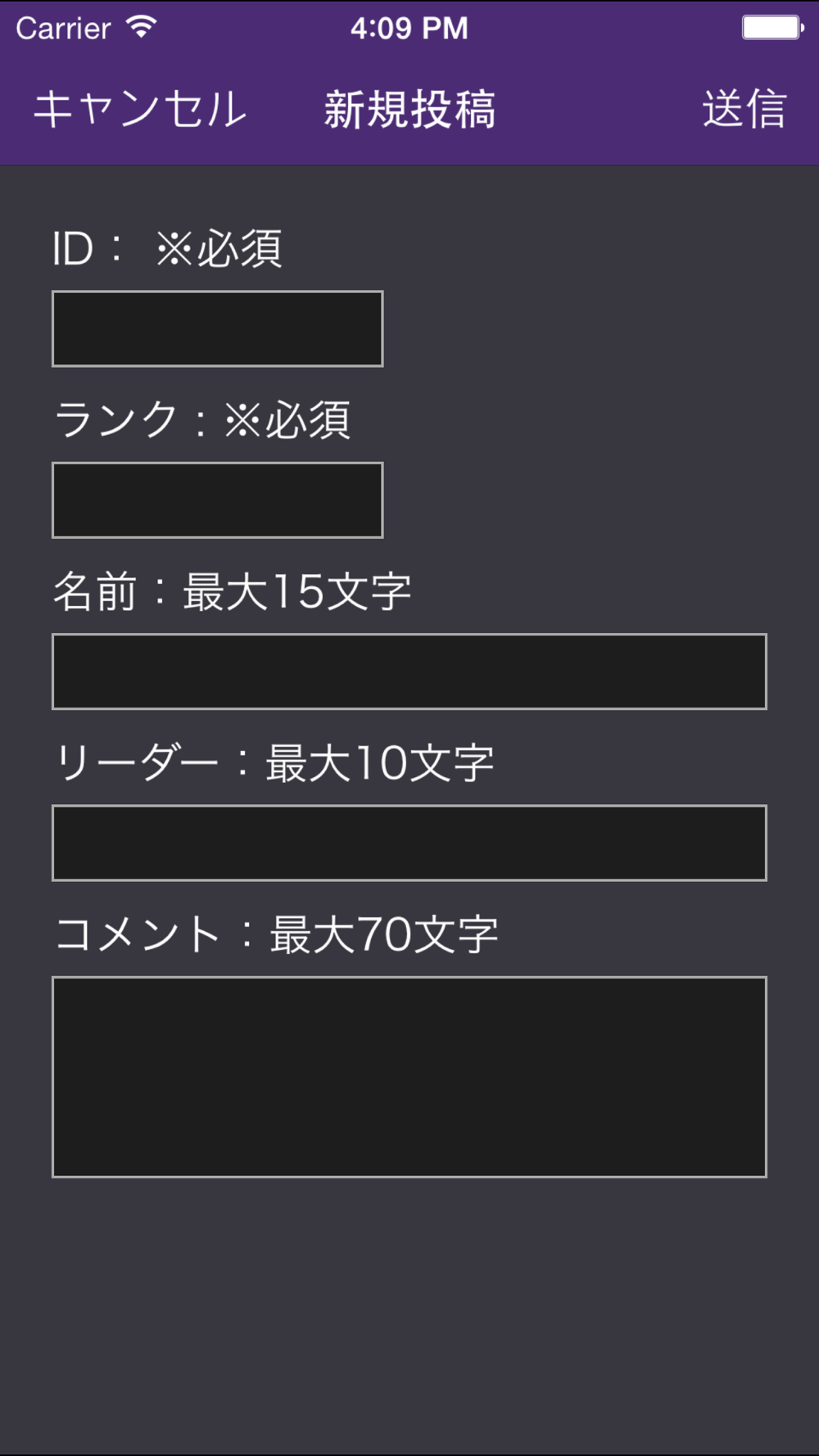Tap the 最大10文字 hint for リーダー
This screenshot has height=1456, width=819.
coord(379,763)
